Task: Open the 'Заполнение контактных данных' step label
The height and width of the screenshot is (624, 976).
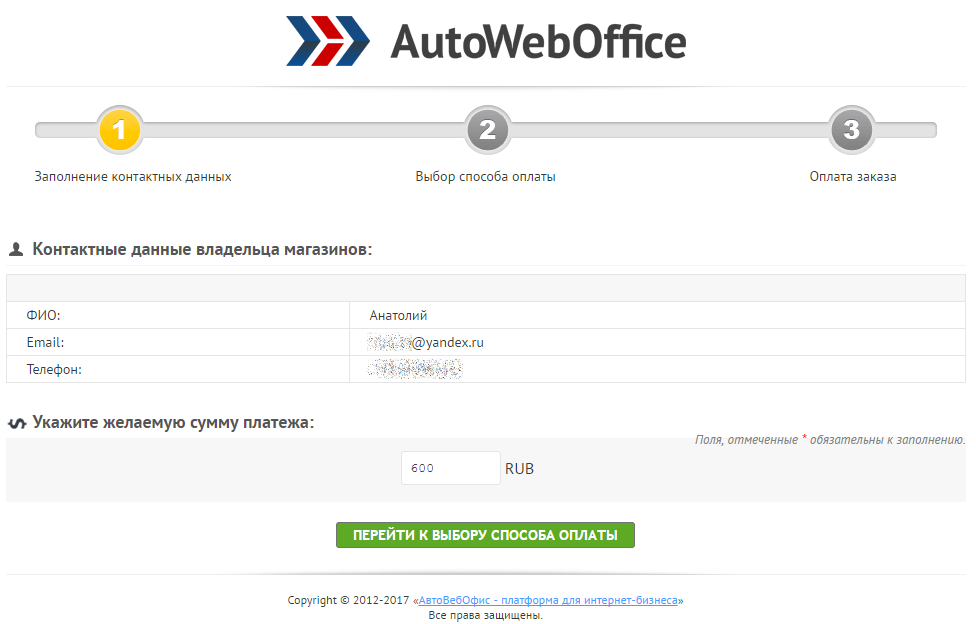Action: 133,177
